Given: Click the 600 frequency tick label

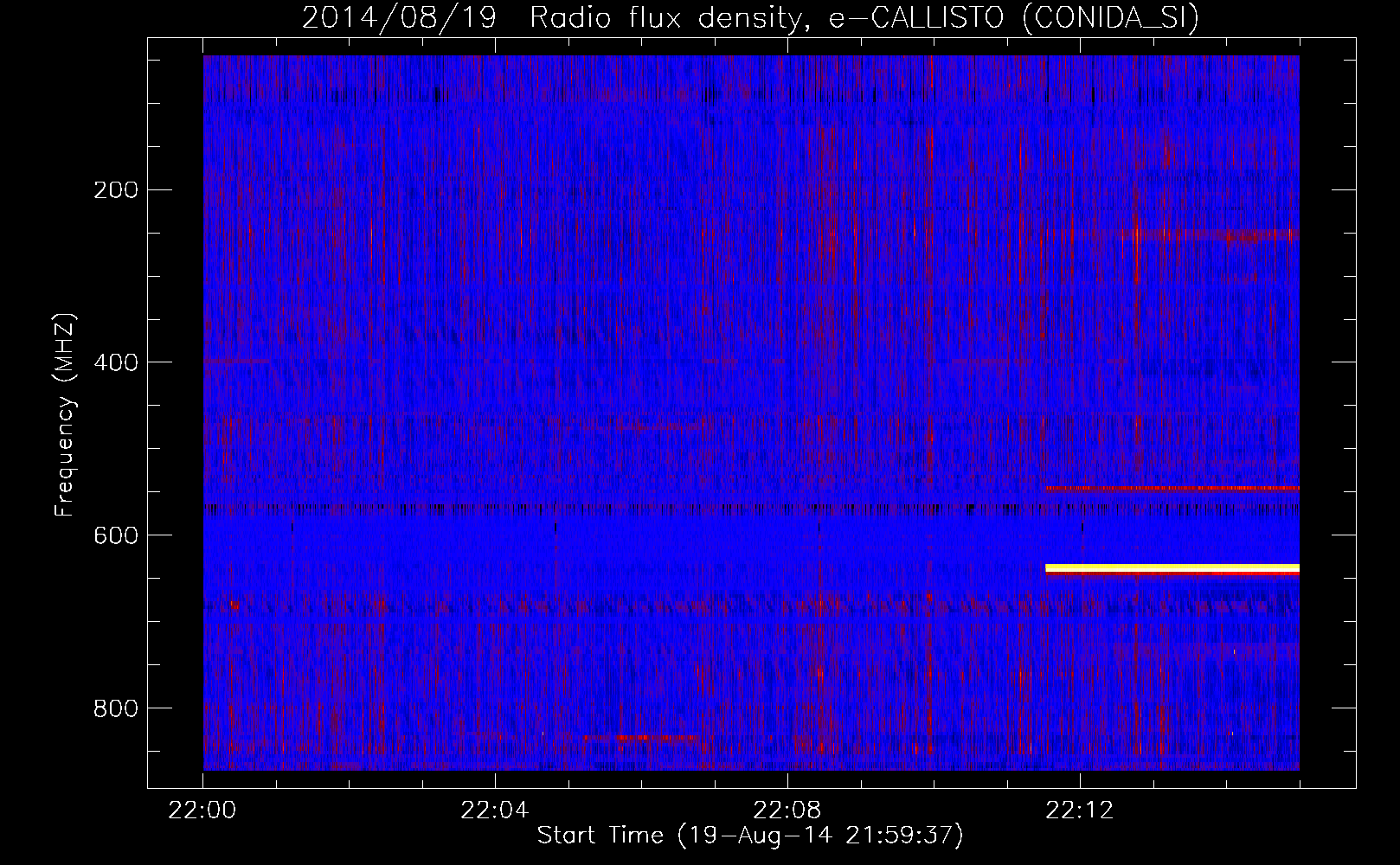Looking at the screenshot, I should pos(116,535).
